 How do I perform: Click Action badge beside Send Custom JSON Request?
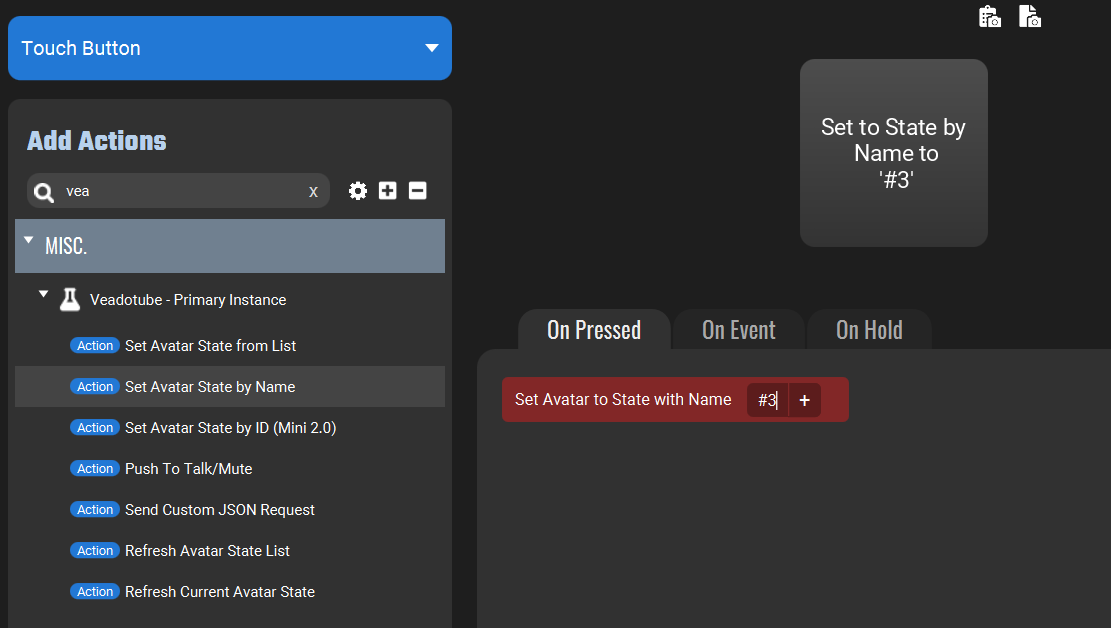tap(95, 510)
